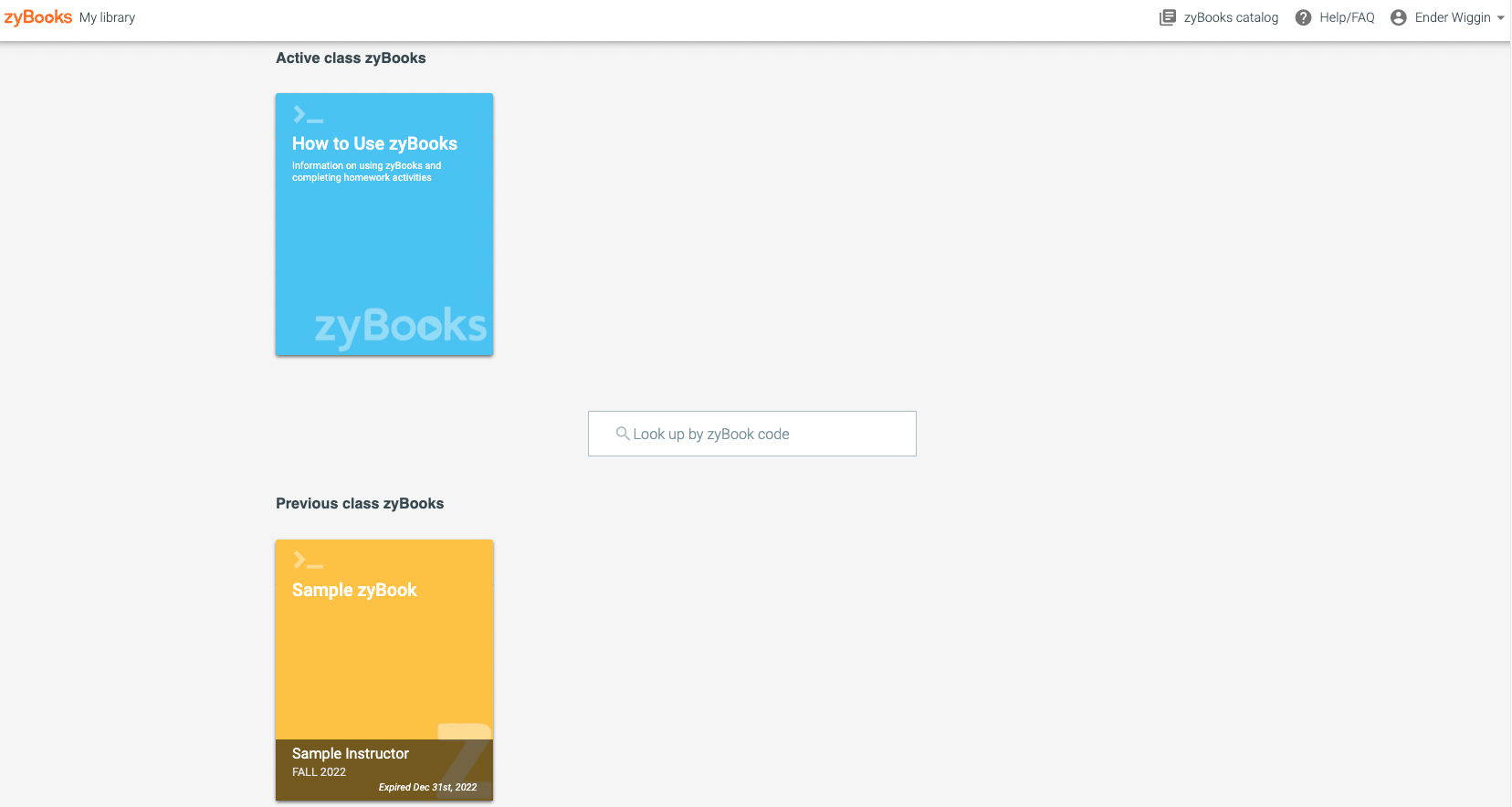
Task: Expand the dropdown caret beside Ender Wiggin
Action: click(1500, 18)
